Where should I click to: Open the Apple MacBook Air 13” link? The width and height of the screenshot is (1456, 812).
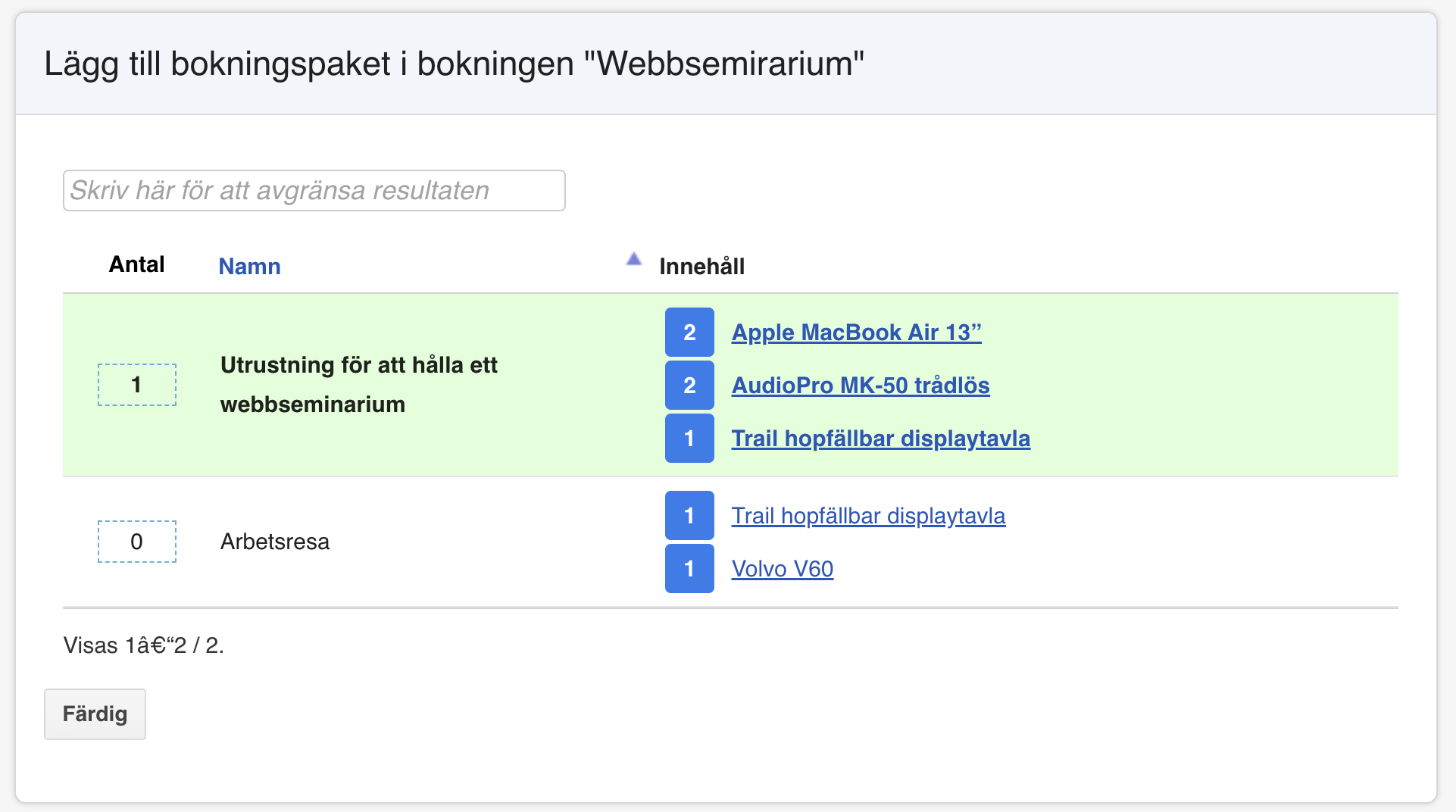pyautogui.click(x=856, y=333)
